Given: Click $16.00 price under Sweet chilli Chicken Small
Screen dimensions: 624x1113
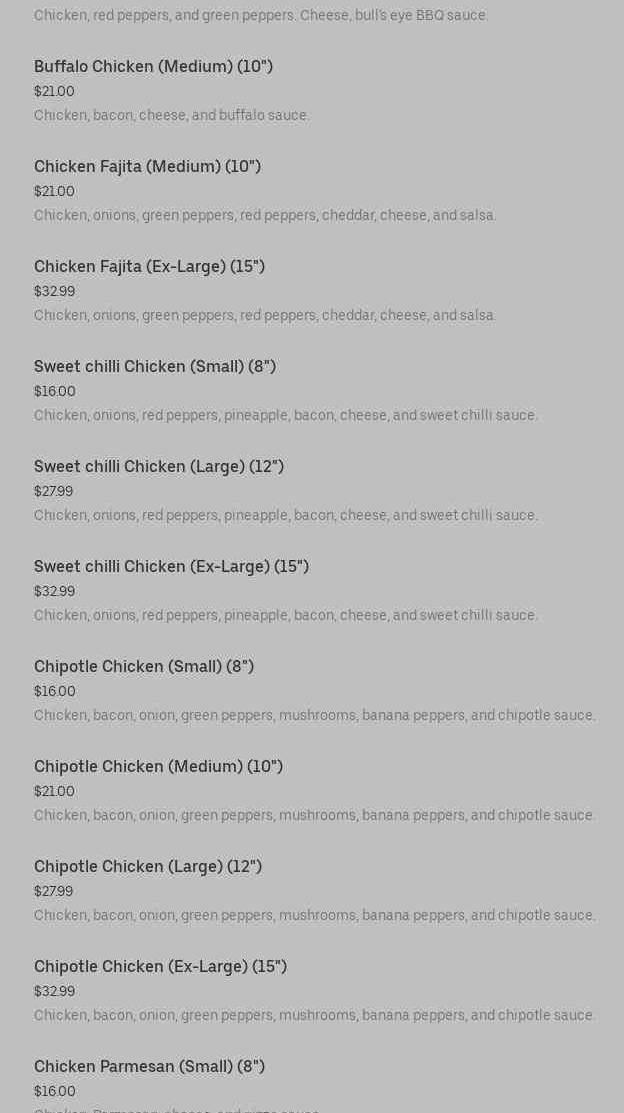Looking at the screenshot, I should 55,392.
